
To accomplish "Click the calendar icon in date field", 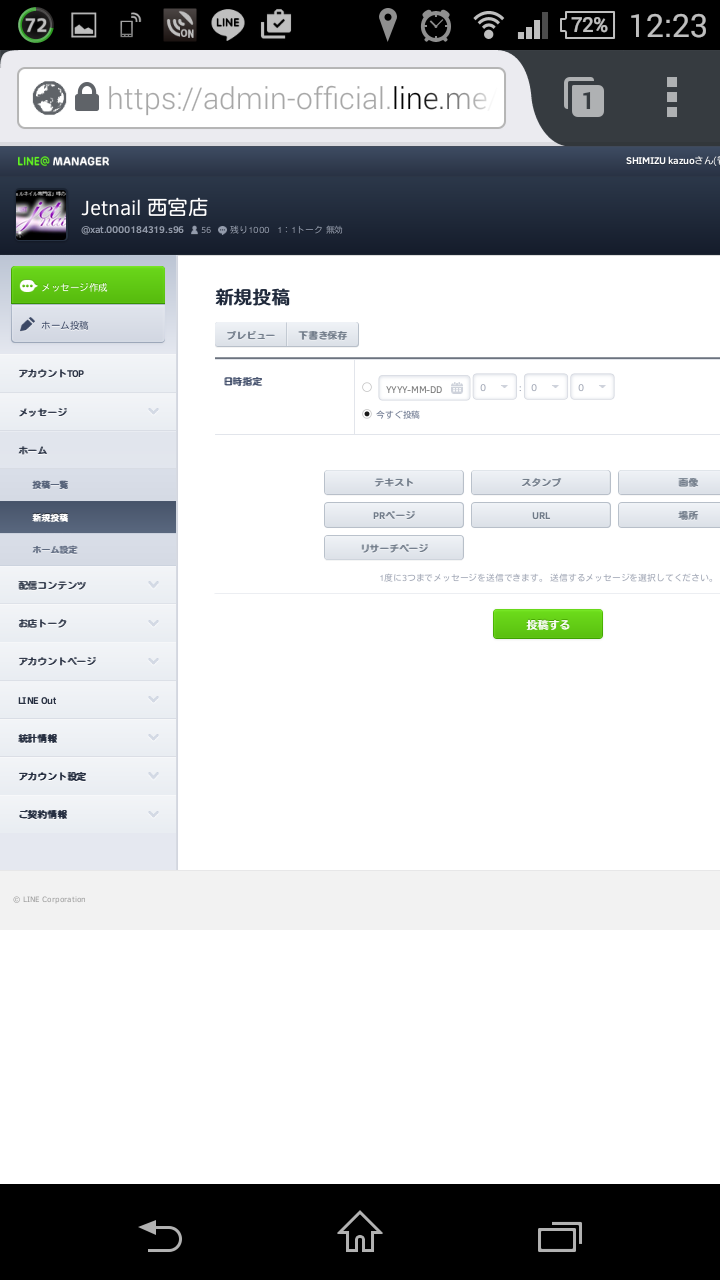I will [457, 389].
